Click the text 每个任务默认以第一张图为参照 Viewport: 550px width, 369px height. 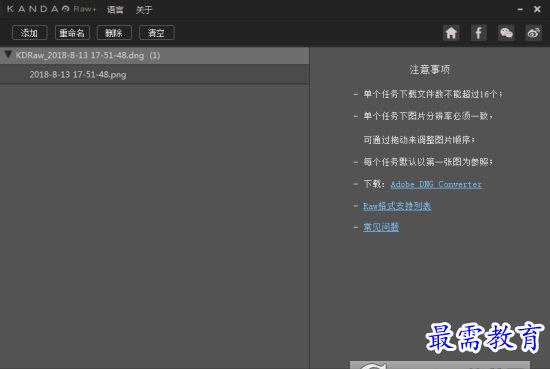(428, 162)
